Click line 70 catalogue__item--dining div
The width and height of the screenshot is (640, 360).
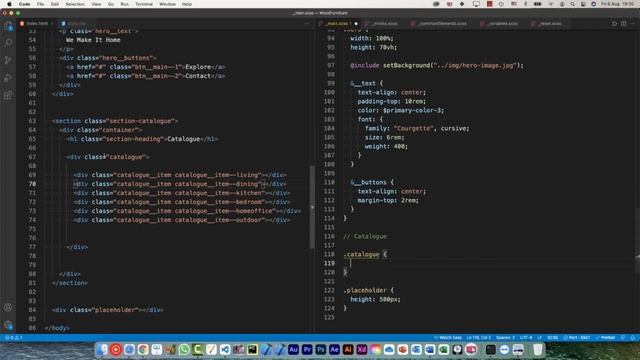click(x=180, y=184)
